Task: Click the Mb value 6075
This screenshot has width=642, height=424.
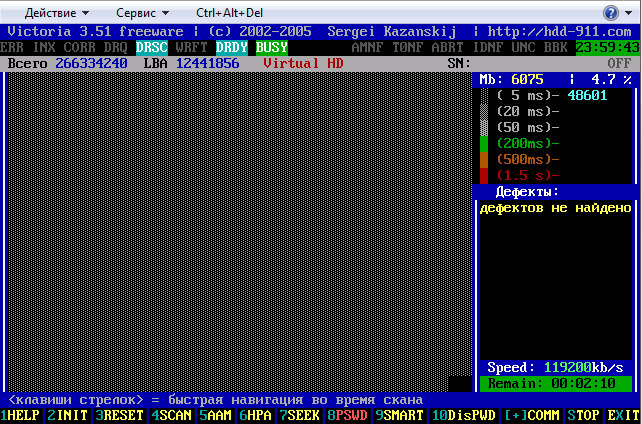Action: (527, 79)
